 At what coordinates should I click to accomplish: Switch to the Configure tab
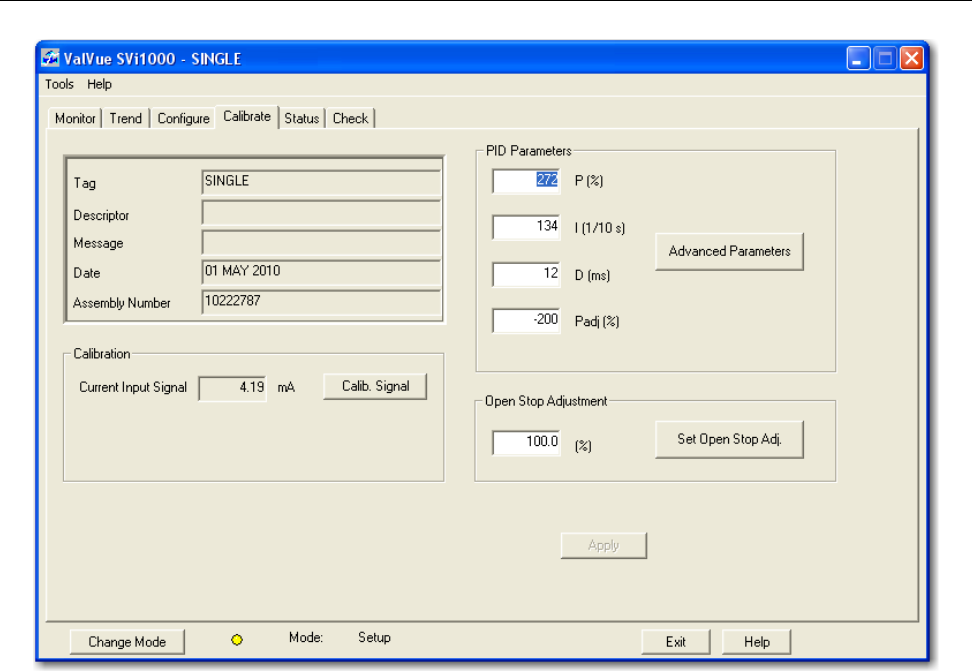tap(183, 118)
